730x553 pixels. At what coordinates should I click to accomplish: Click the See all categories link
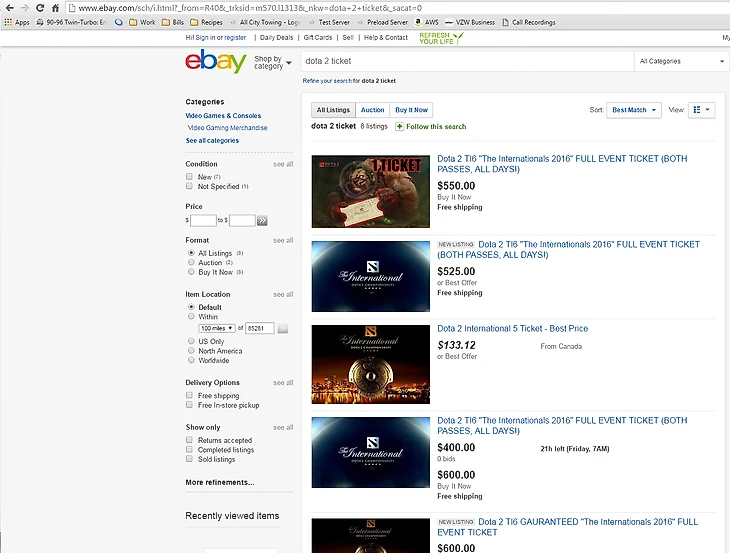(x=212, y=141)
